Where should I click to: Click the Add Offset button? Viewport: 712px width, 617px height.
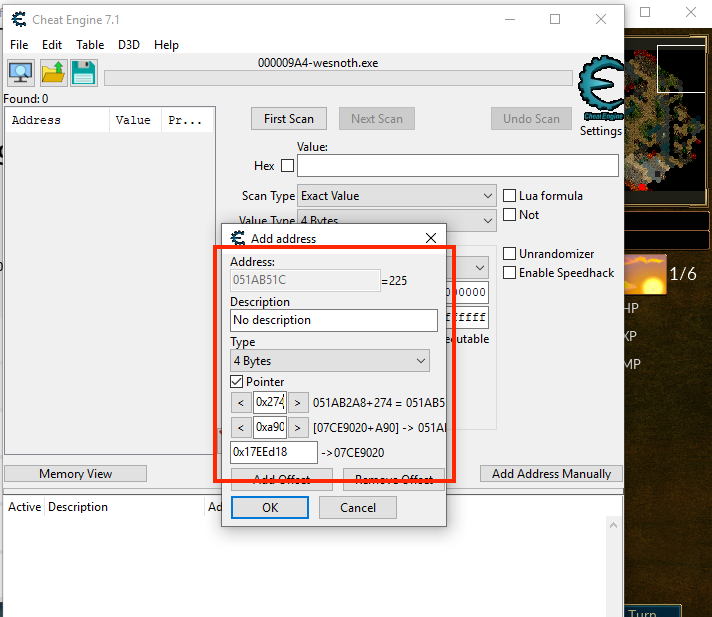coord(282,479)
